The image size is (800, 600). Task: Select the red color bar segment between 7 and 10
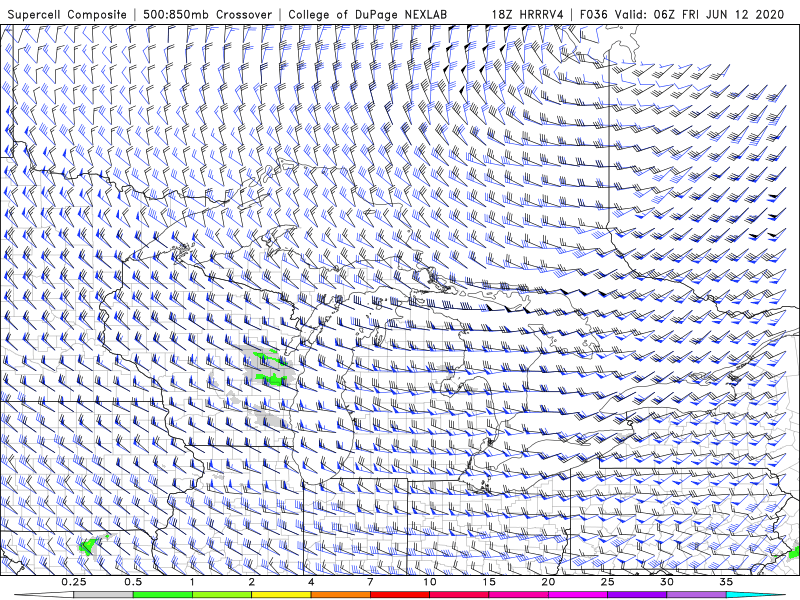pos(400,595)
